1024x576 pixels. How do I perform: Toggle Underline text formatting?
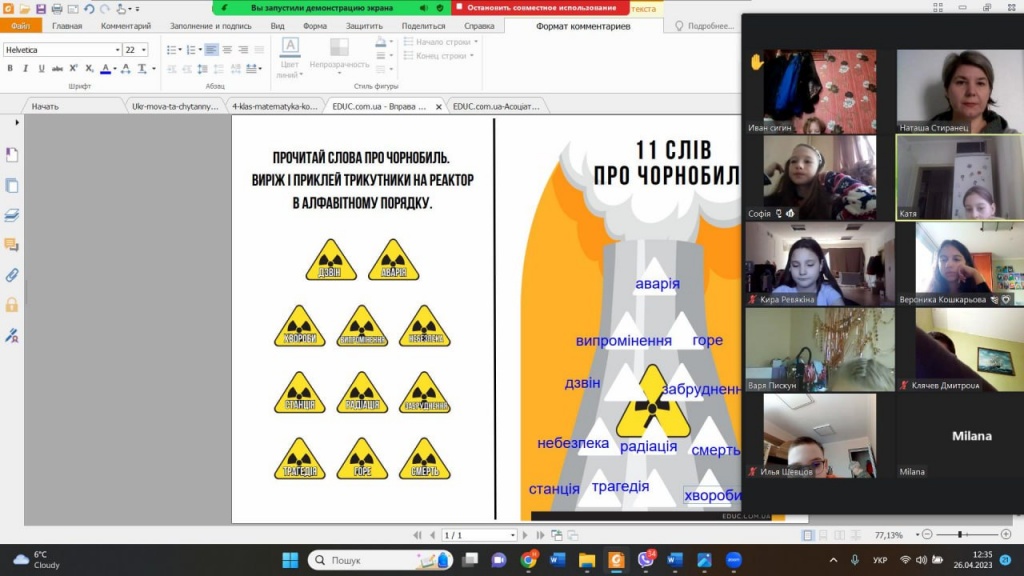[x=41, y=68]
